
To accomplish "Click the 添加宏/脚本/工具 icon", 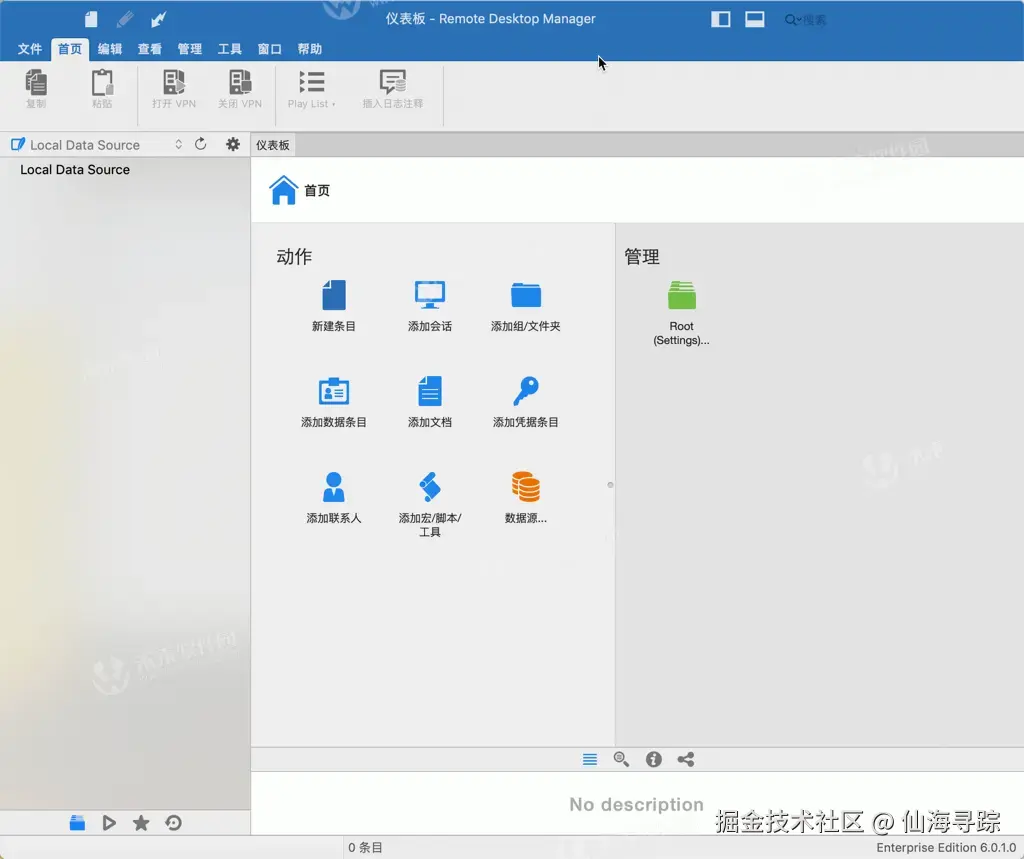I will coord(430,487).
